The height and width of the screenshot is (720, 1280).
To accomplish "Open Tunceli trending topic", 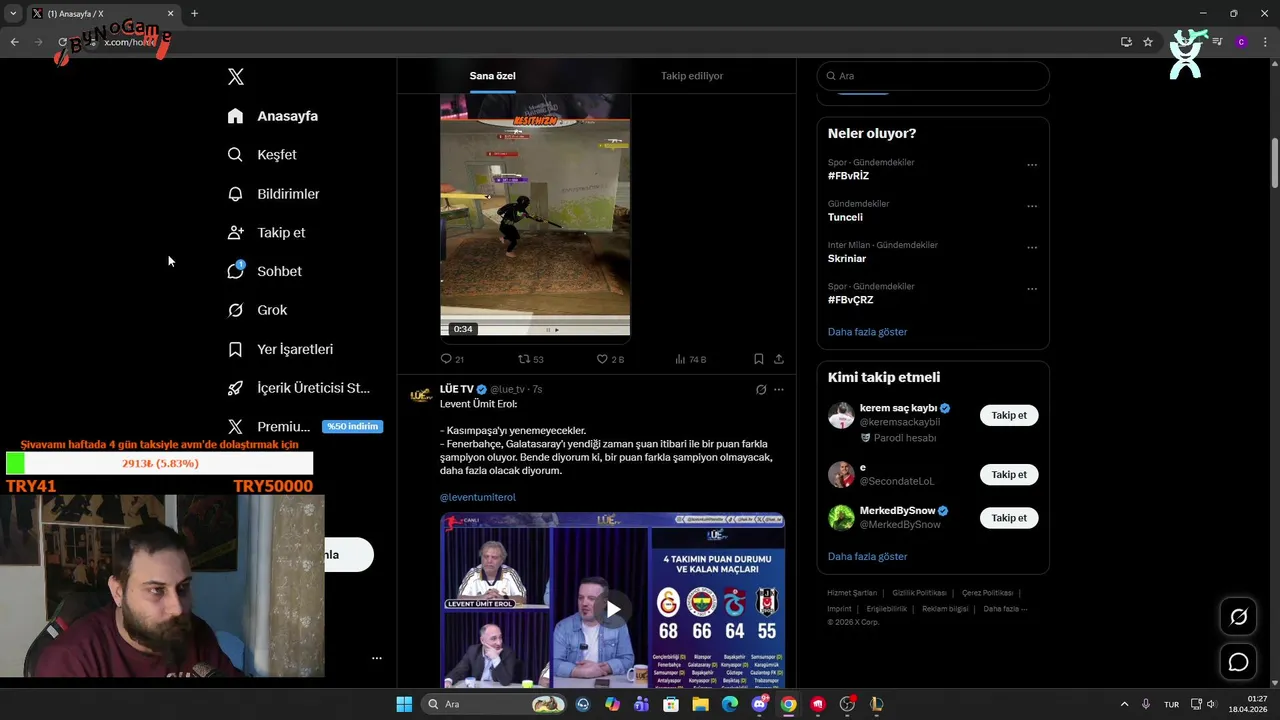I will point(845,217).
